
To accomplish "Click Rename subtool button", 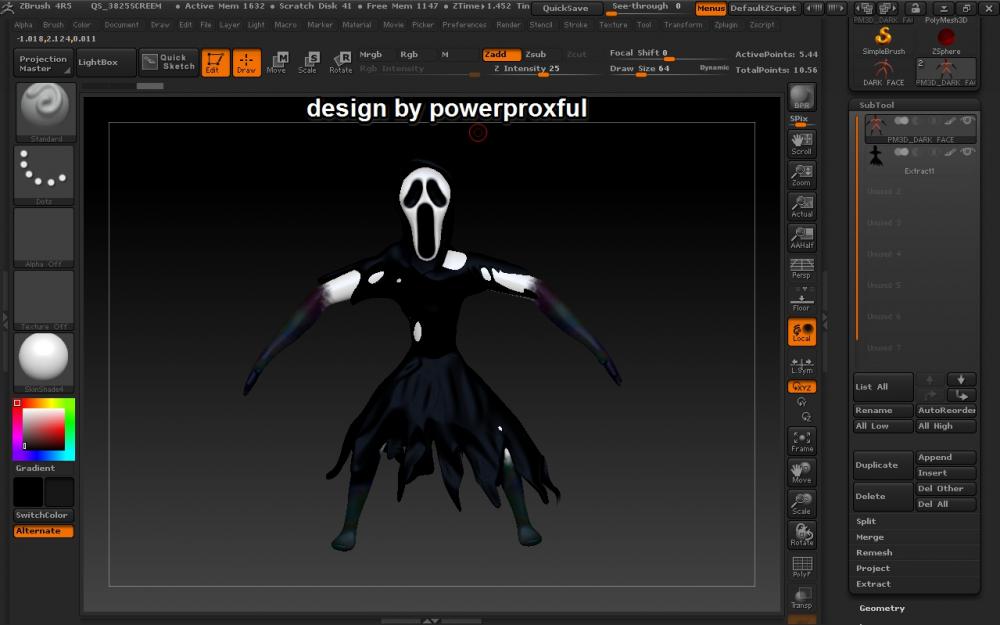I will pyautogui.click(x=883, y=410).
